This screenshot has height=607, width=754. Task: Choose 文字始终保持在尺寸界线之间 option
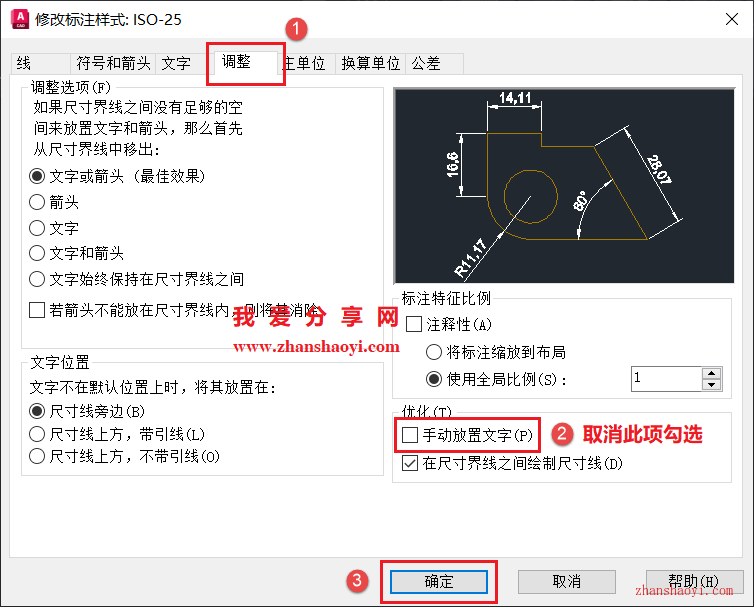137,279
